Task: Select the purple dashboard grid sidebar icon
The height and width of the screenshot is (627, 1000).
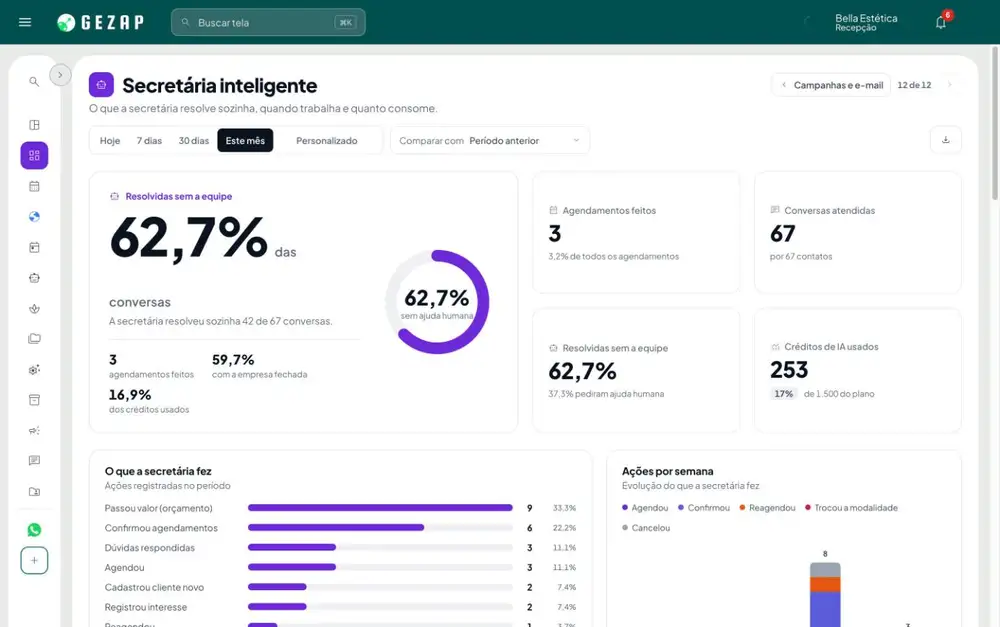Action: click(x=34, y=155)
